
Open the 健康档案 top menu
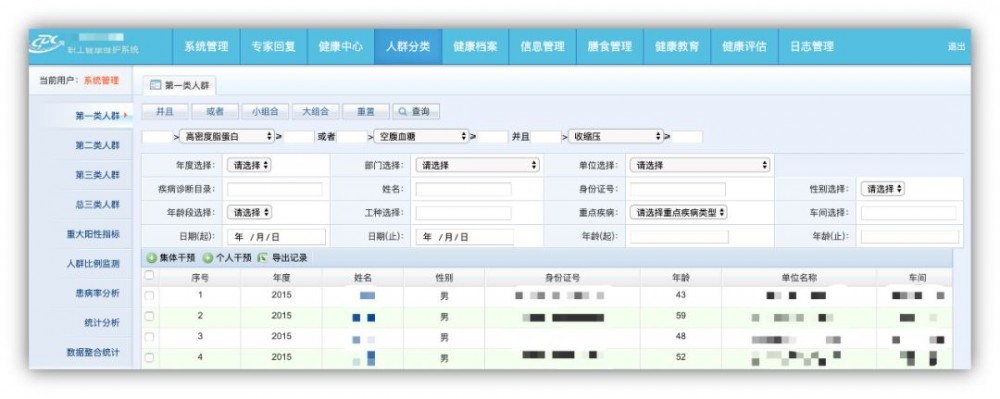[x=475, y=47]
